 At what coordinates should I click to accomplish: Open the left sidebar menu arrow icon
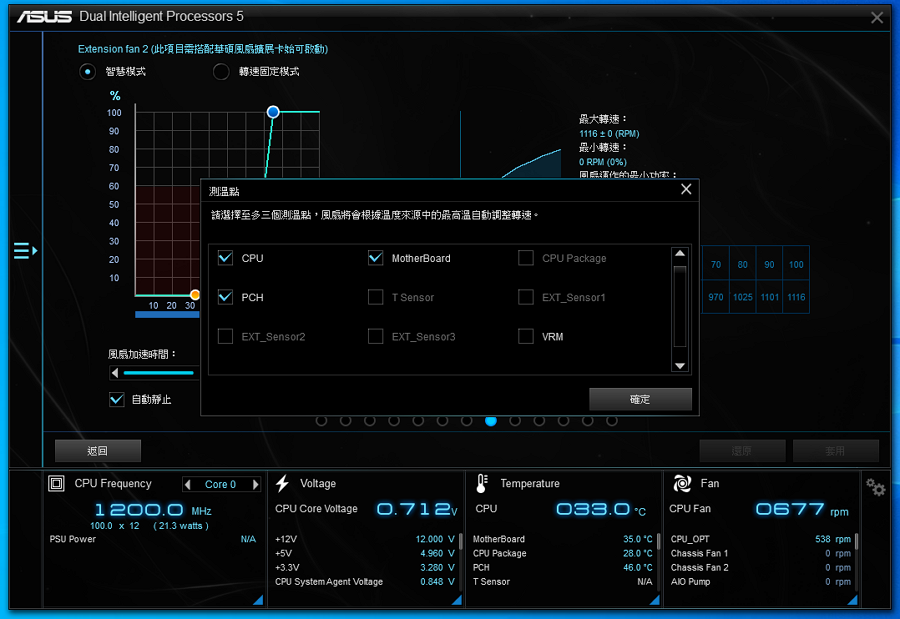tap(25, 250)
